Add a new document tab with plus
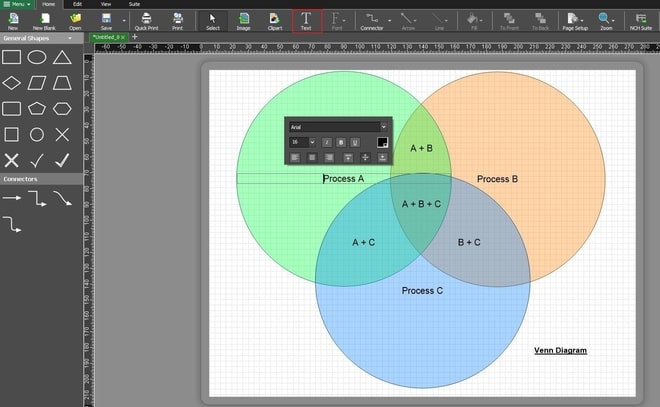 [135, 37]
